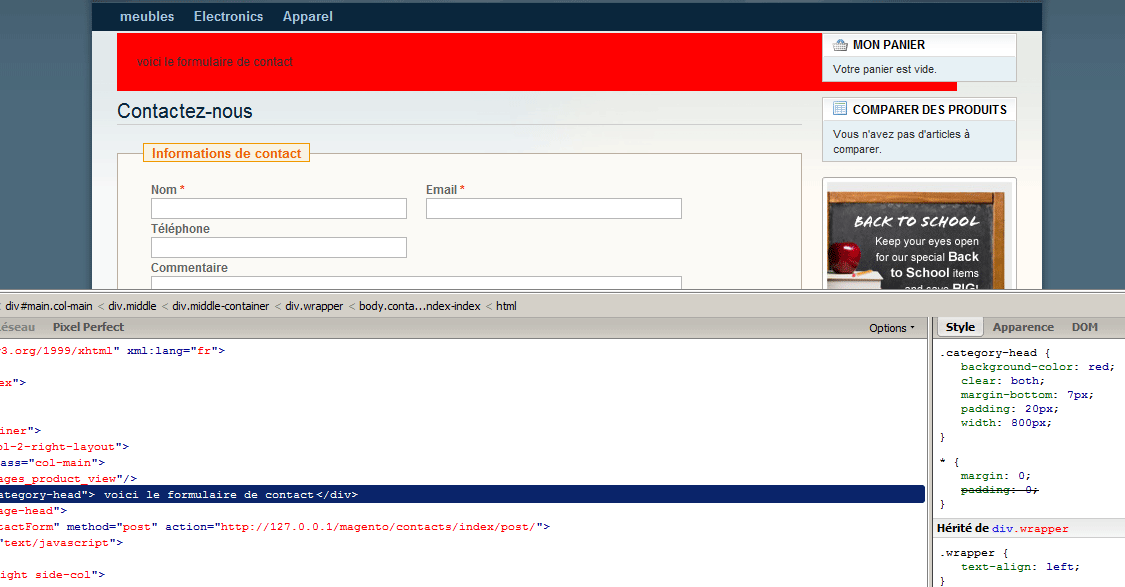This screenshot has width=1125, height=587.
Task: Click the .wrapper CSS selector in Style panel
Action: click(969, 553)
